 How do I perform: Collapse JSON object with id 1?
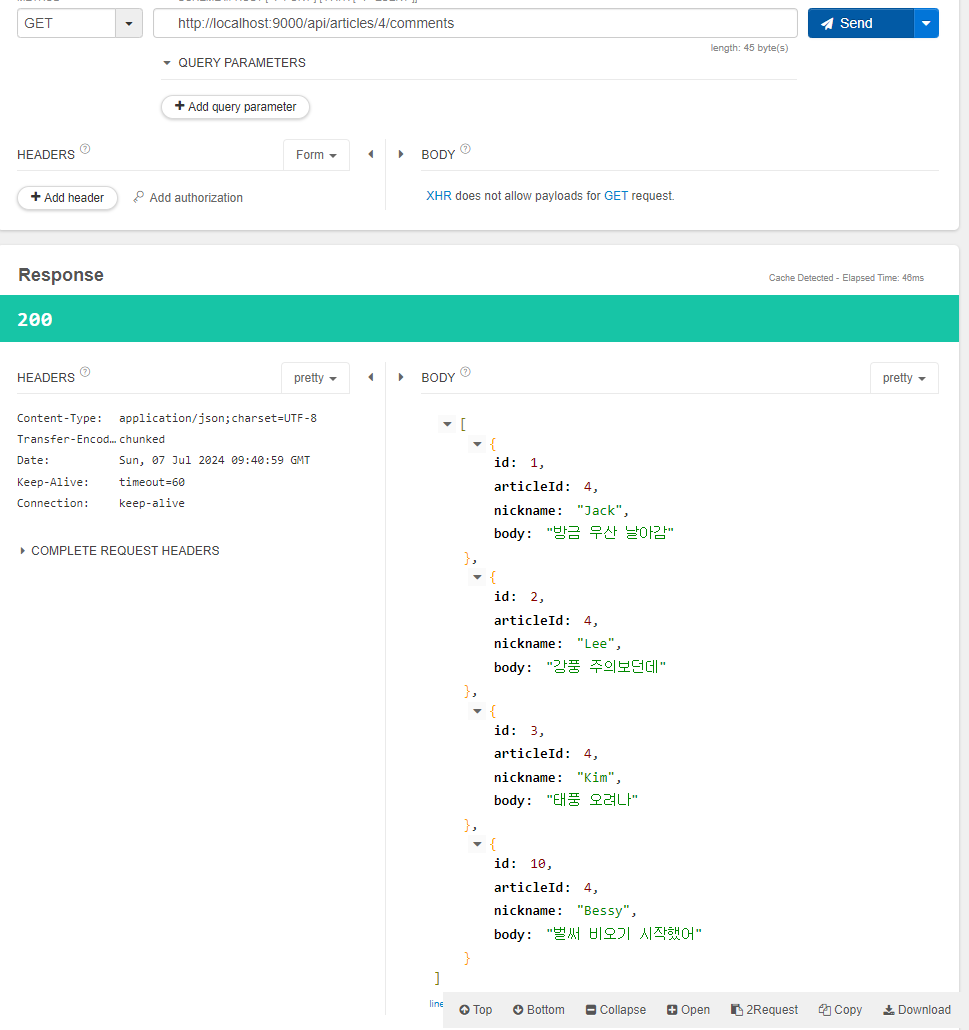point(478,445)
